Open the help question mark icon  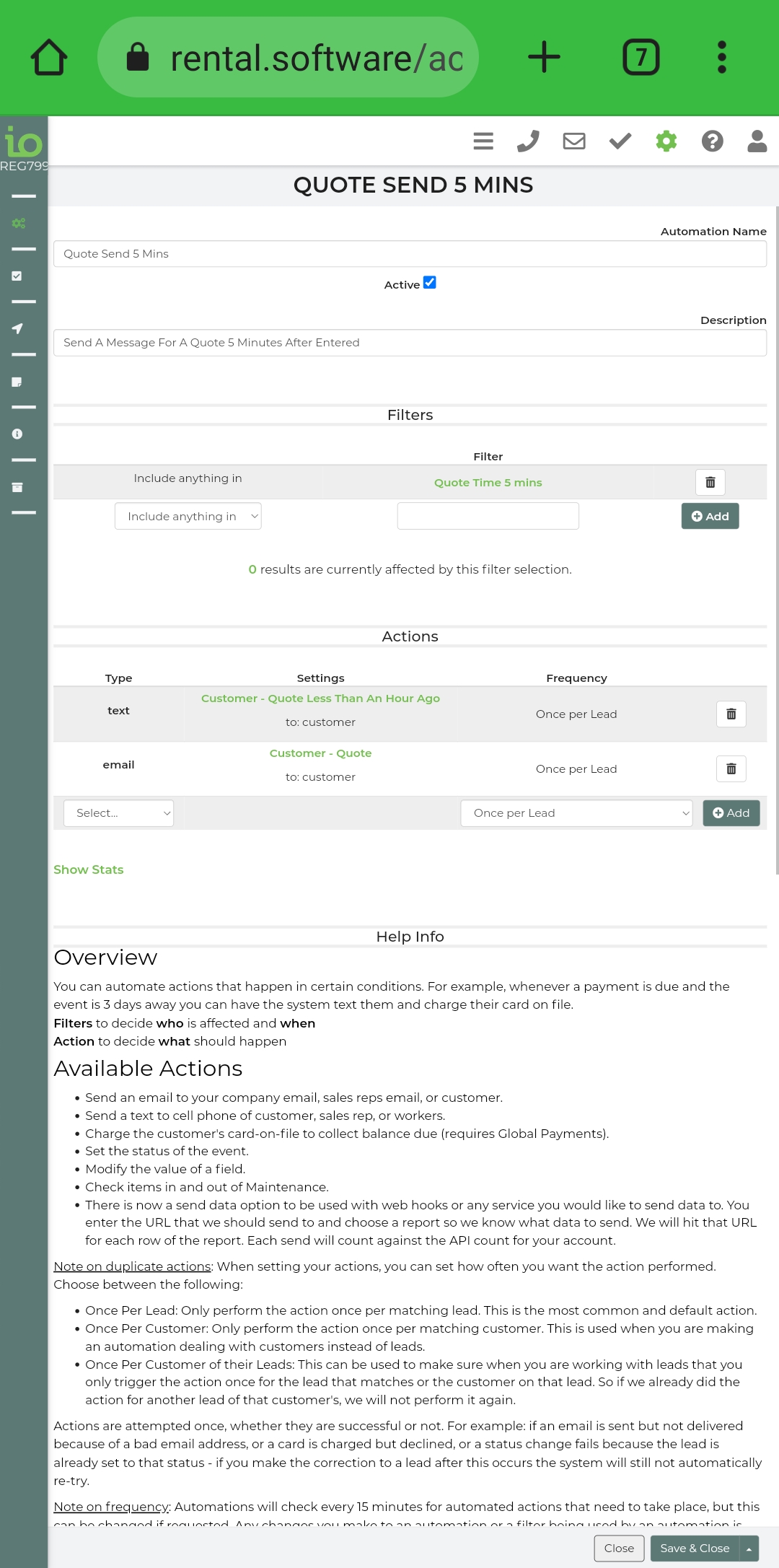tap(713, 141)
